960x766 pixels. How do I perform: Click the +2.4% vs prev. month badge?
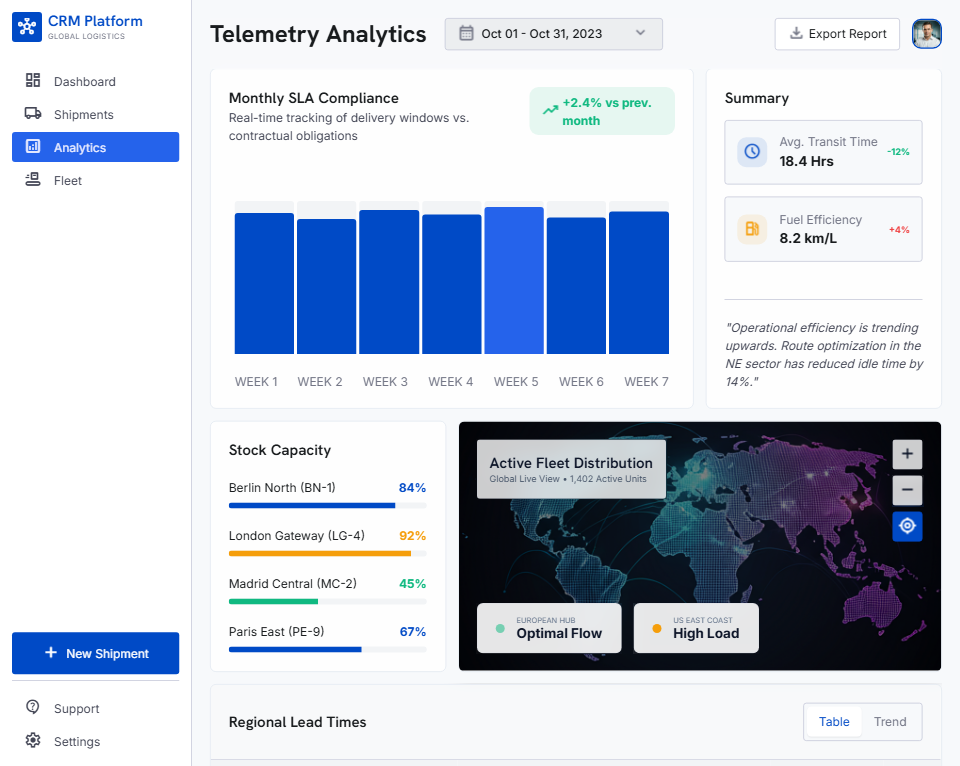(x=602, y=111)
